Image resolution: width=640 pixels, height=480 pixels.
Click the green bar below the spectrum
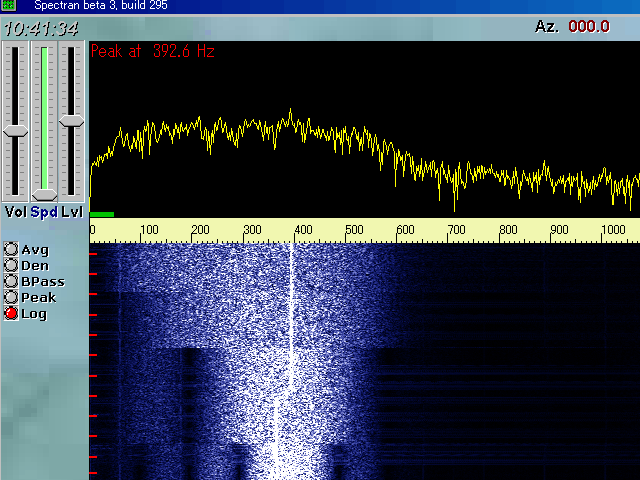pyautogui.click(x=101, y=214)
